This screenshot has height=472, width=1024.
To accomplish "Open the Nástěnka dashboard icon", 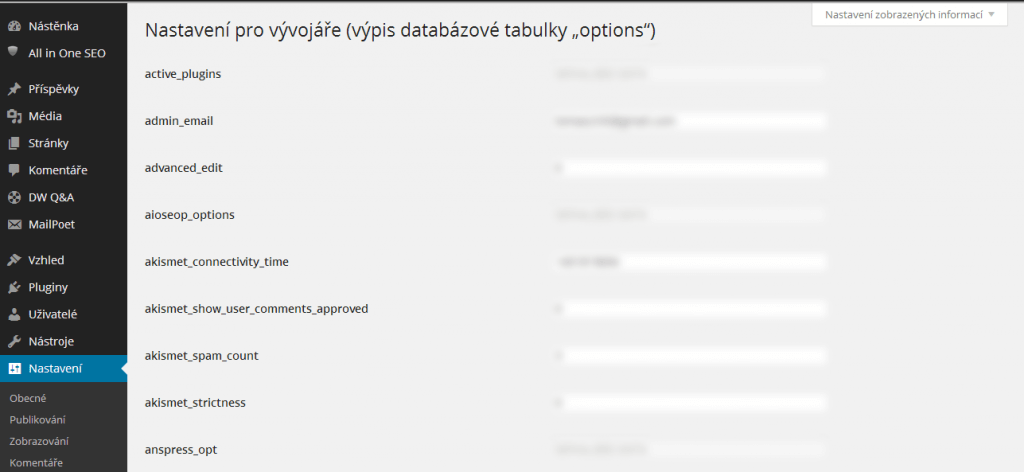I will coord(14,27).
